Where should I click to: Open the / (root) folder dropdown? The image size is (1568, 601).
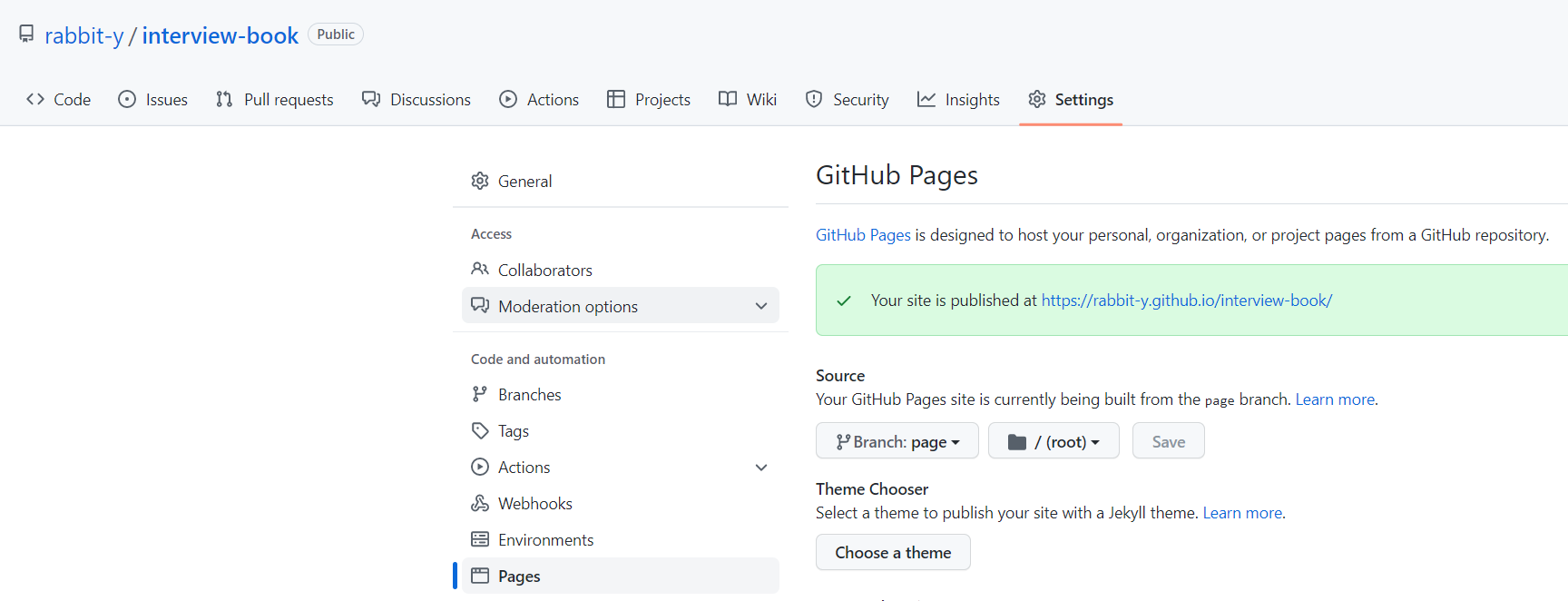pos(1053,441)
